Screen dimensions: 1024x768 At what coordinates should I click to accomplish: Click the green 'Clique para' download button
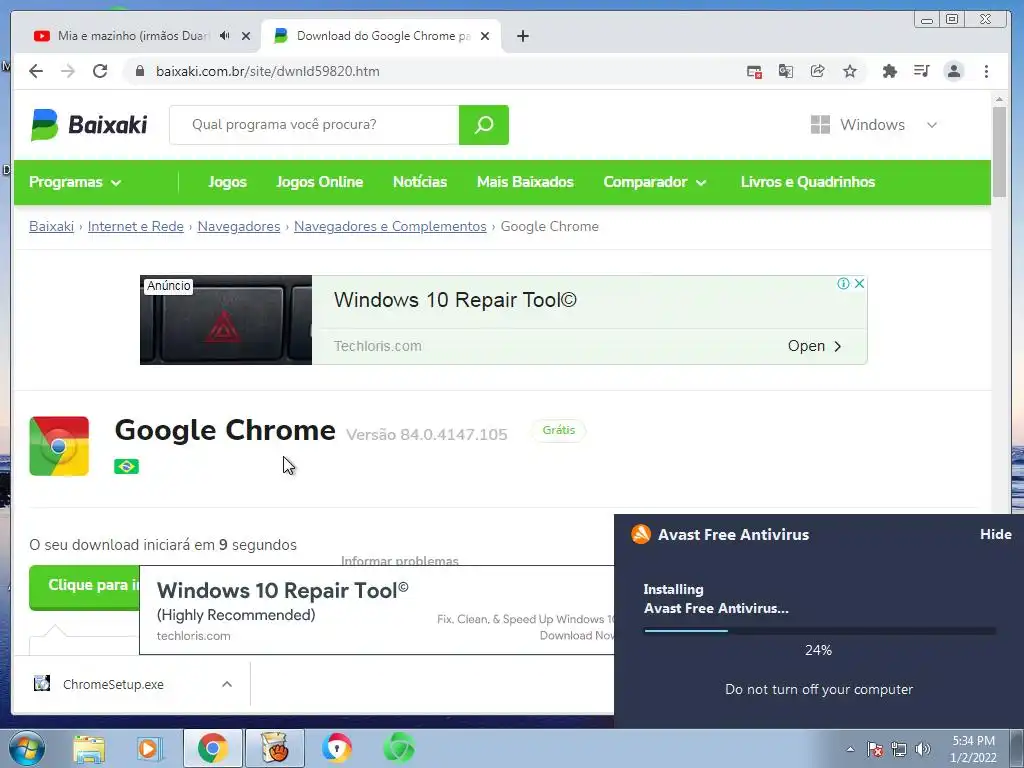point(84,586)
